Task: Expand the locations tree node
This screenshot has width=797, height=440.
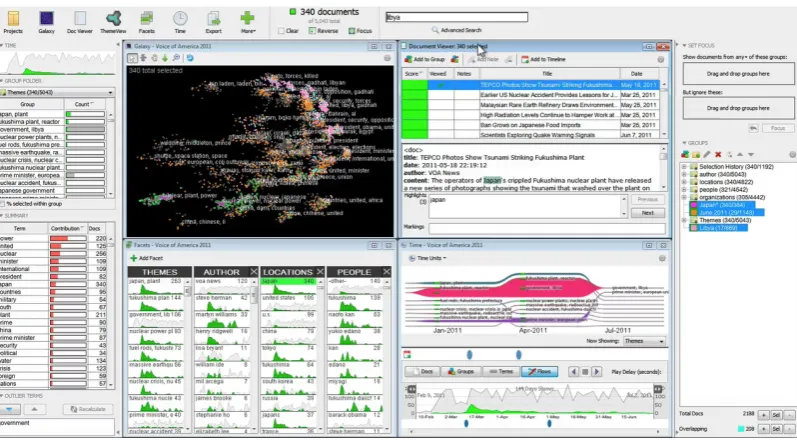Action: coord(684,182)
